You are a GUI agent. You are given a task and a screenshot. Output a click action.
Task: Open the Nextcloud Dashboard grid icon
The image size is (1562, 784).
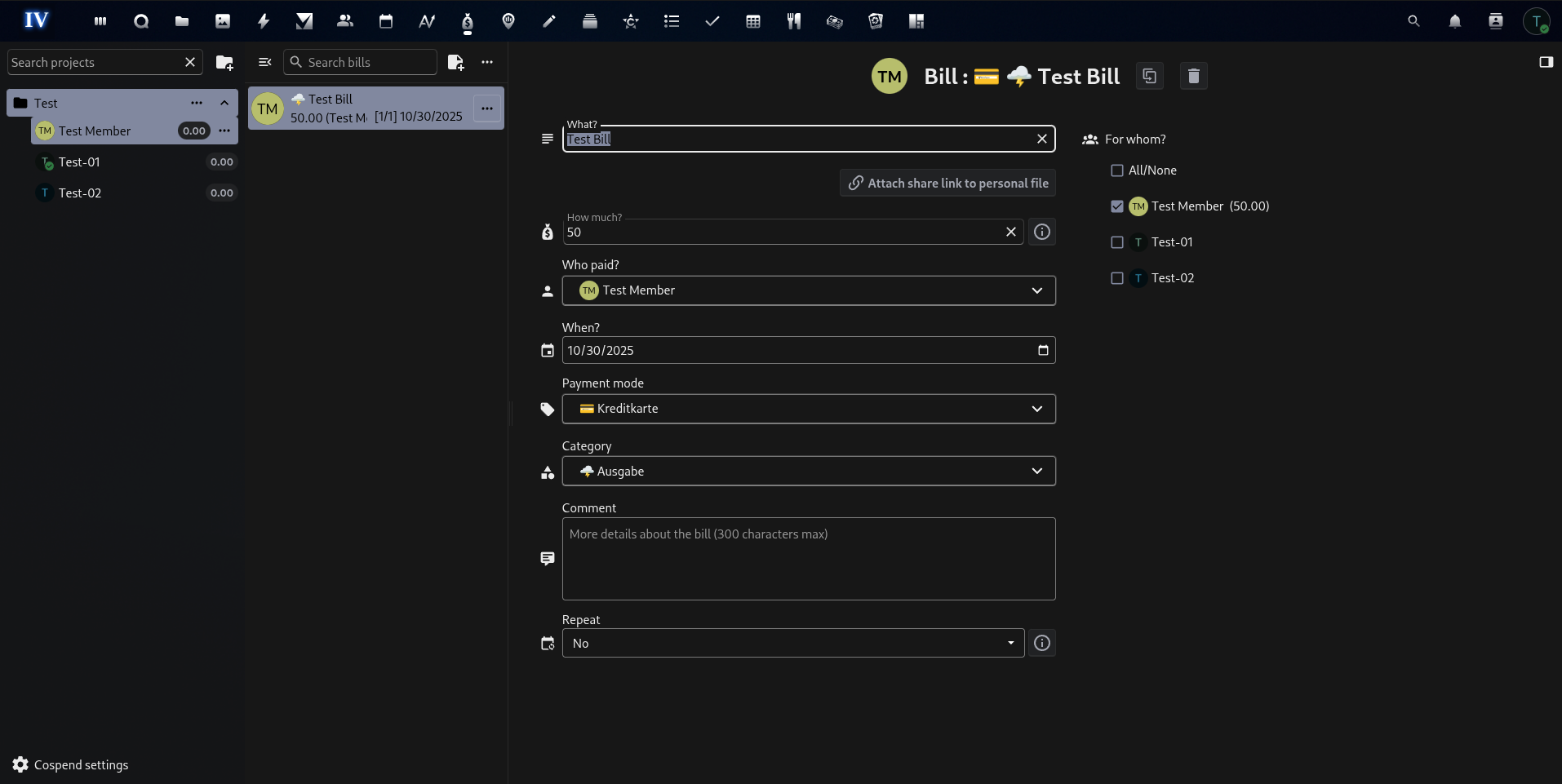click(x=100, y=21)
